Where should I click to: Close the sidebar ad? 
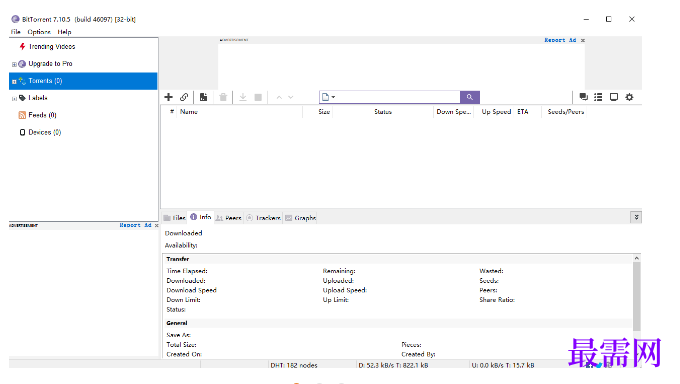coord(157,226)
